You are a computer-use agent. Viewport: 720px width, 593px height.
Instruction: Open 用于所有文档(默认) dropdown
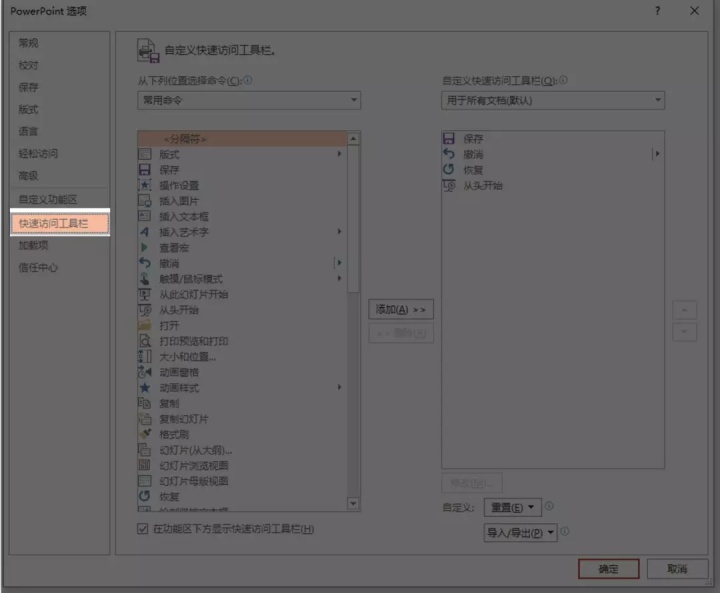point(553,100)
